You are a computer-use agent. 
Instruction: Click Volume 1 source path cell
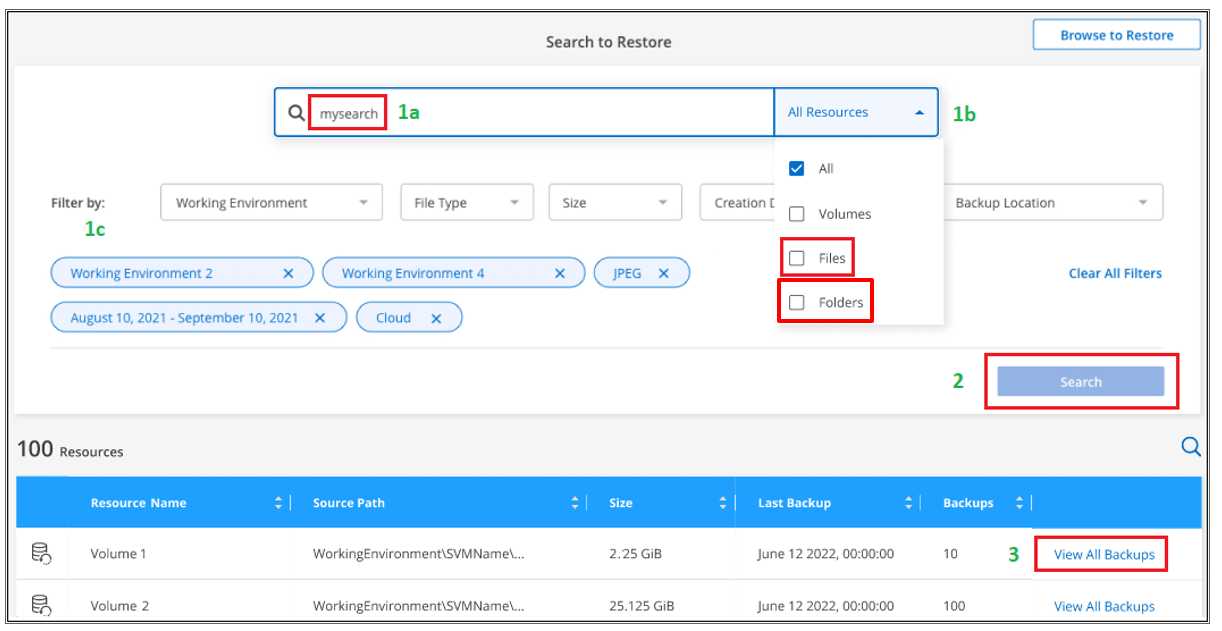[419, 554]
